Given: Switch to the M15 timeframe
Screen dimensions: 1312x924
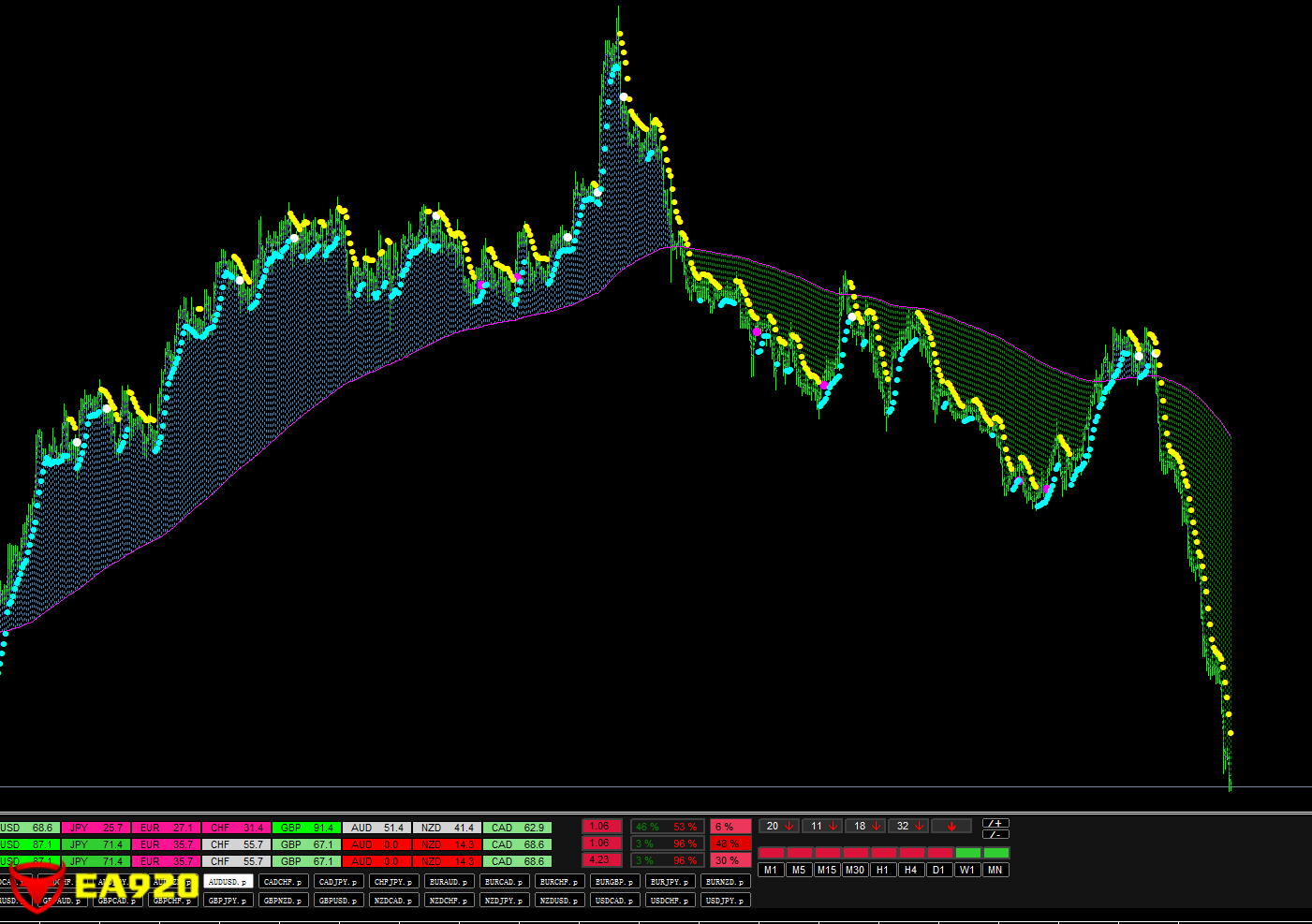Looking at the screenshot, I should click(x=826, y=870).
